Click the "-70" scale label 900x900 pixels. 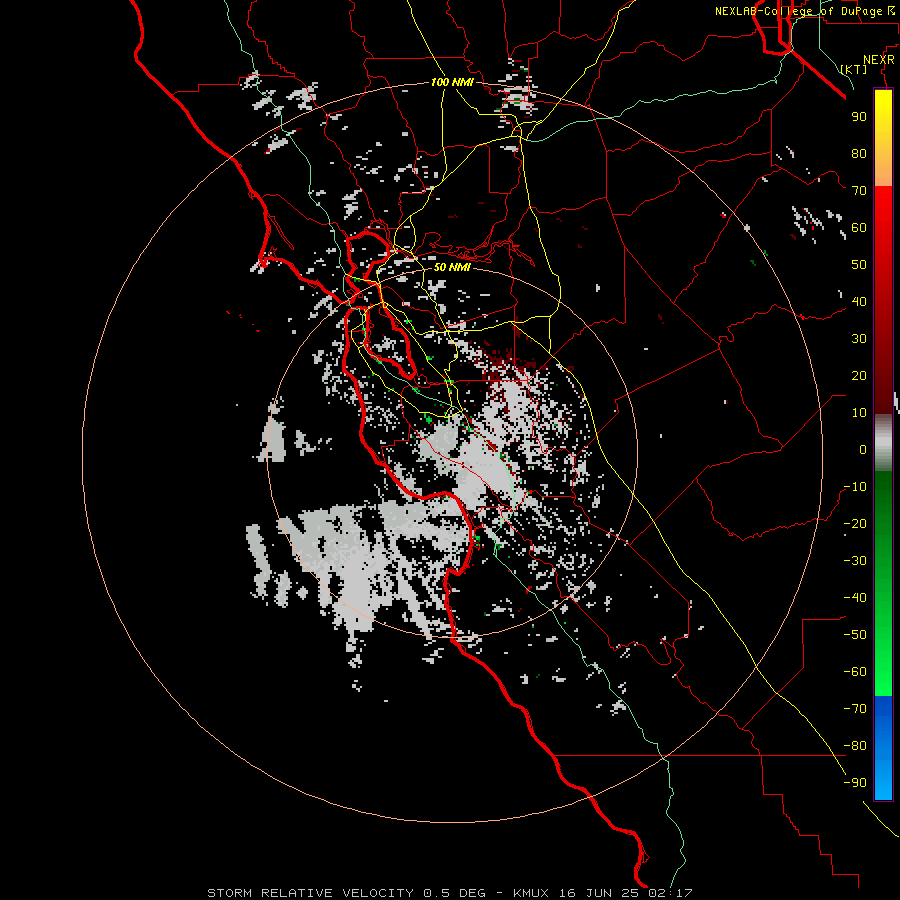855,709
